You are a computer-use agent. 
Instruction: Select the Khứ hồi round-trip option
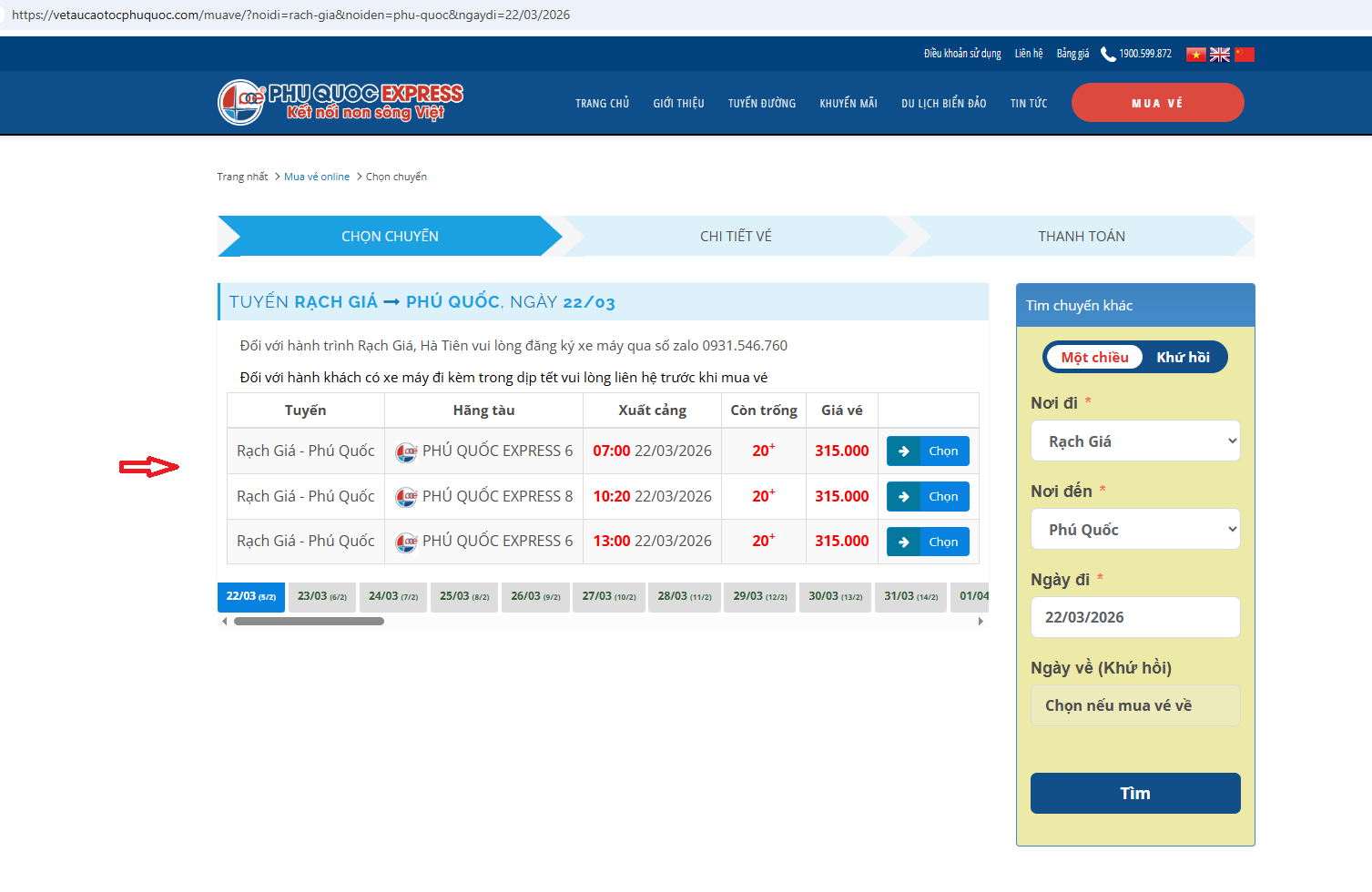click(1183, 358)
